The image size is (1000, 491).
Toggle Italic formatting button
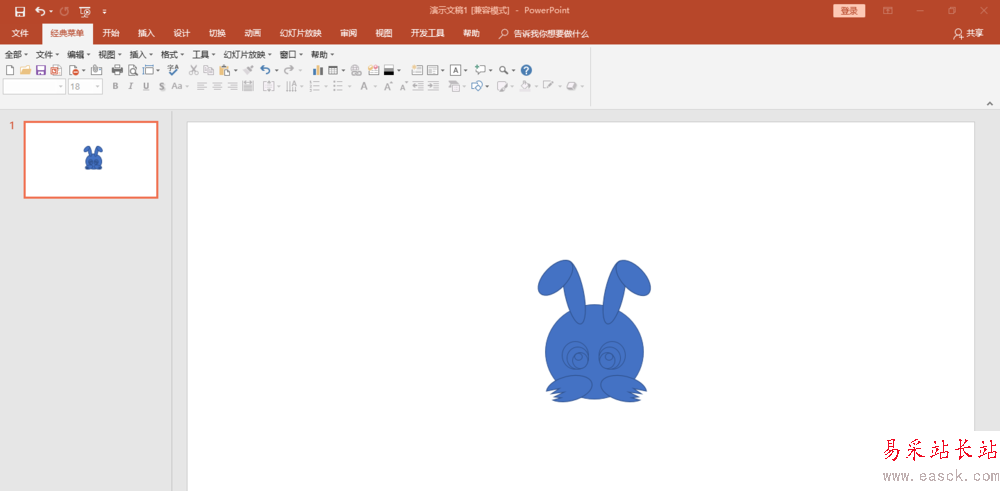pyautogui.click(x=131, y=86)
